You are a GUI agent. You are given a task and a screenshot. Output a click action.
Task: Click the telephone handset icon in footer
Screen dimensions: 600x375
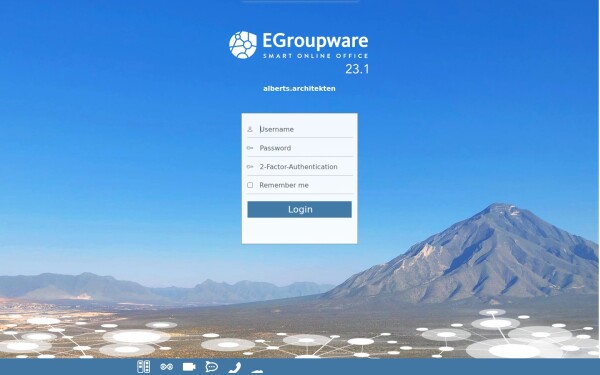tap(235, 367)
